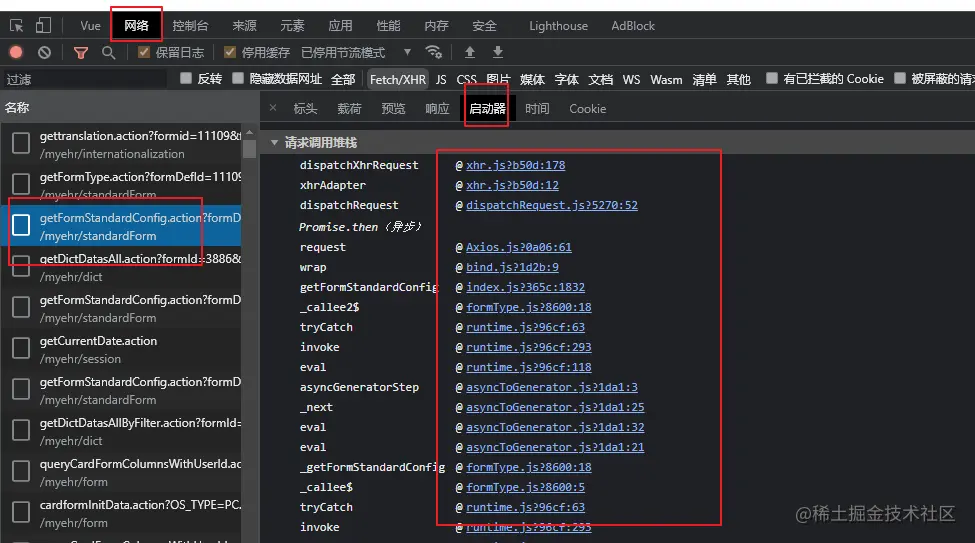
Task: Open network conditions wifi icon
Action: (x=433, y=52)
